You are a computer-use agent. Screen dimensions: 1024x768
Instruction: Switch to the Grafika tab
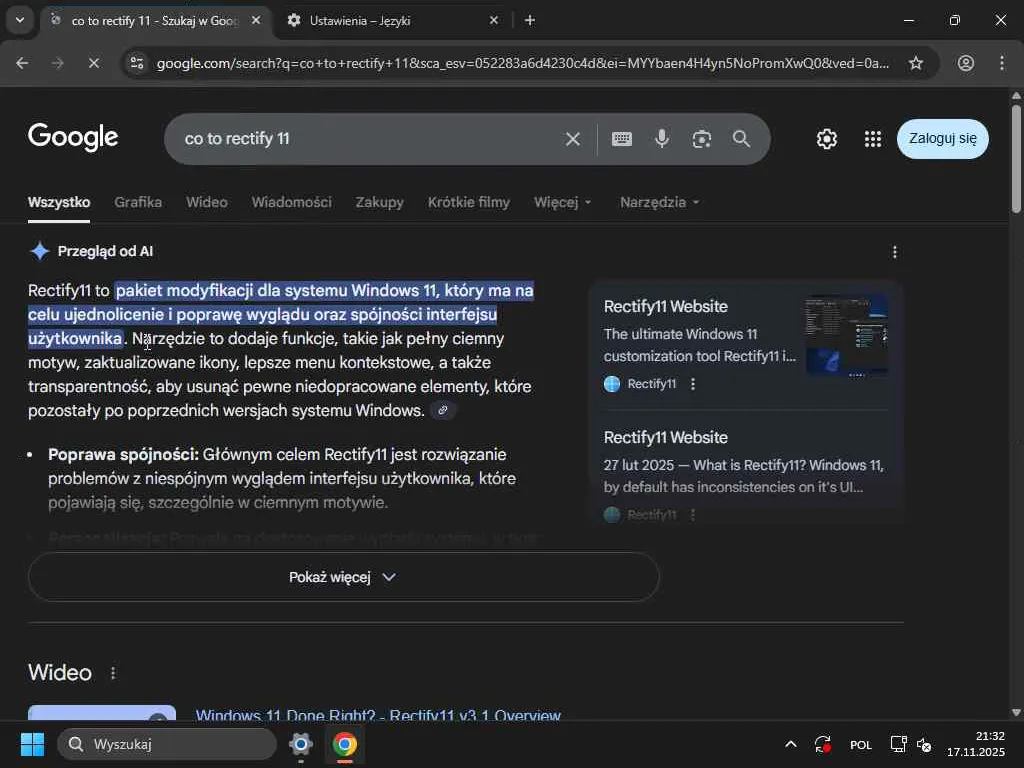tap(138, 202)
